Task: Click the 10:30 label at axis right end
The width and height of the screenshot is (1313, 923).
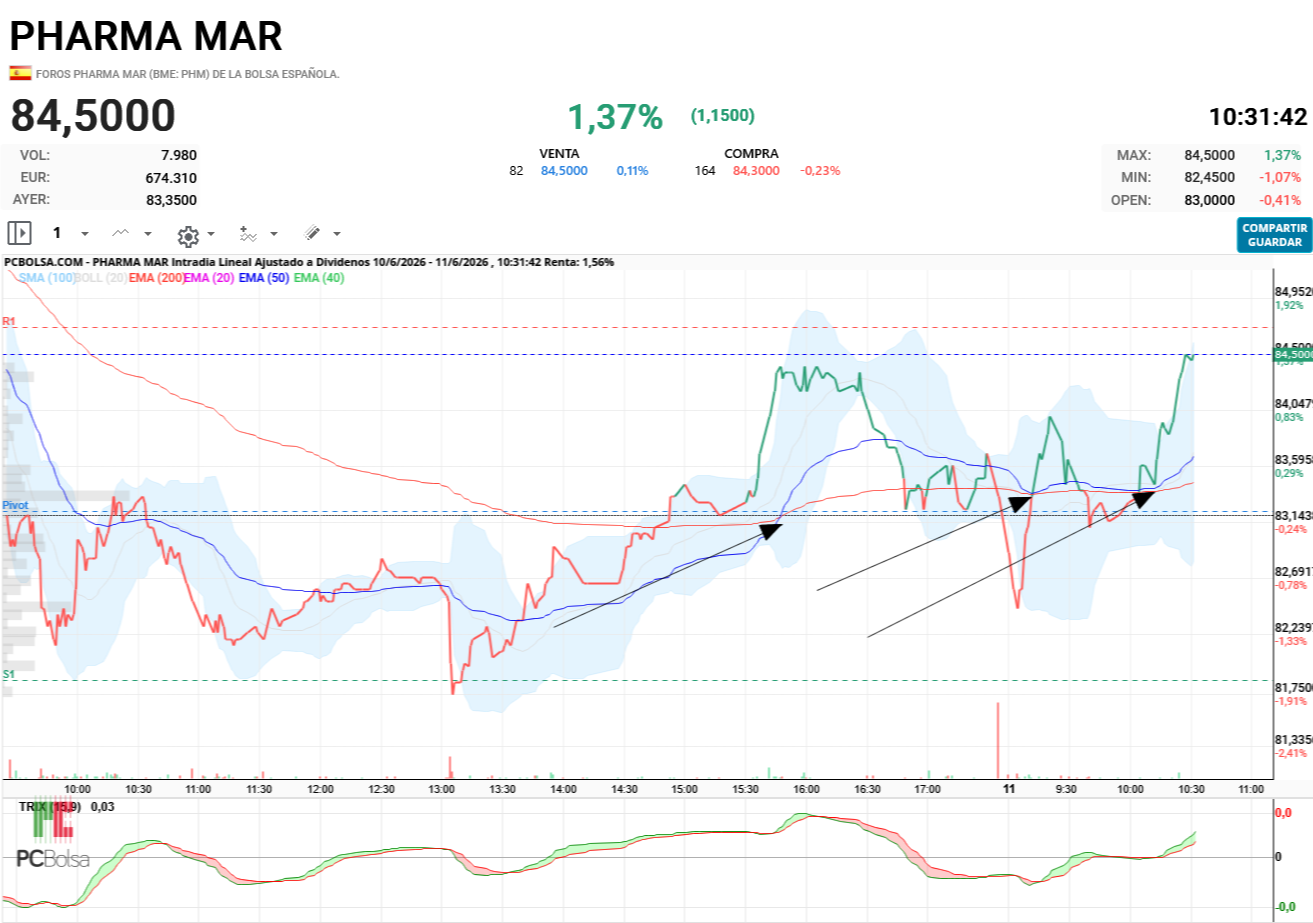Action: click(1191, 789)
